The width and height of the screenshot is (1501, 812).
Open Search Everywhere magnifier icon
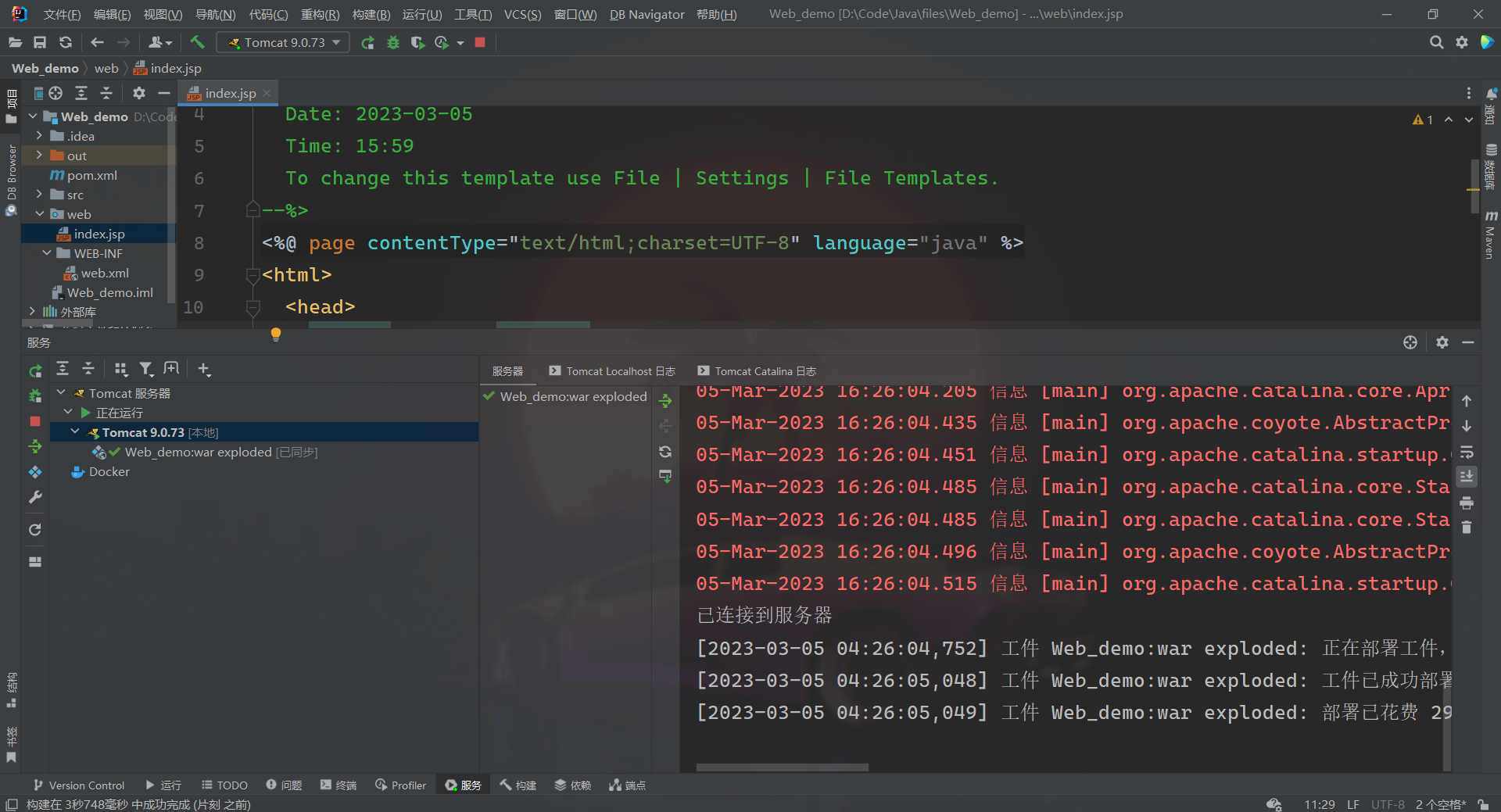[x=1436, y=42]
